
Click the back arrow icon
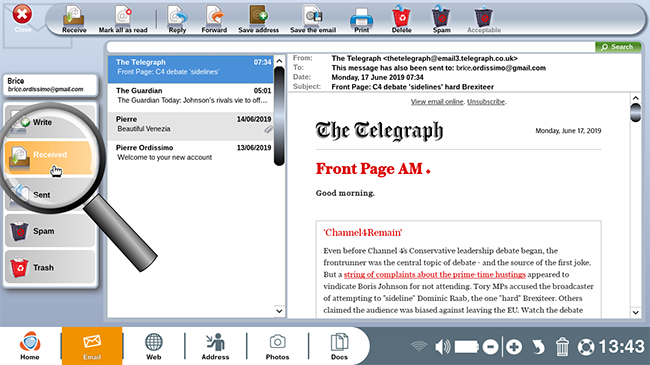click(x=538, y=346)
